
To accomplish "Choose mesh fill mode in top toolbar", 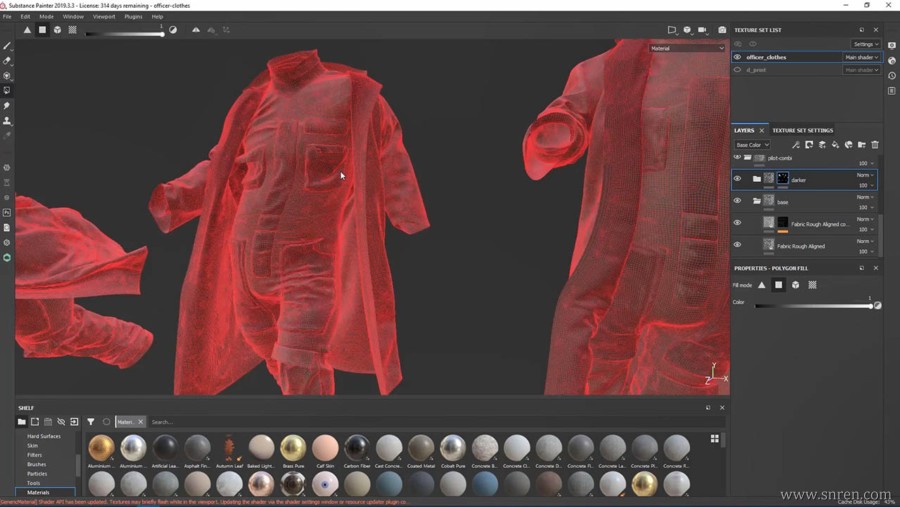I will coord(57,30).
